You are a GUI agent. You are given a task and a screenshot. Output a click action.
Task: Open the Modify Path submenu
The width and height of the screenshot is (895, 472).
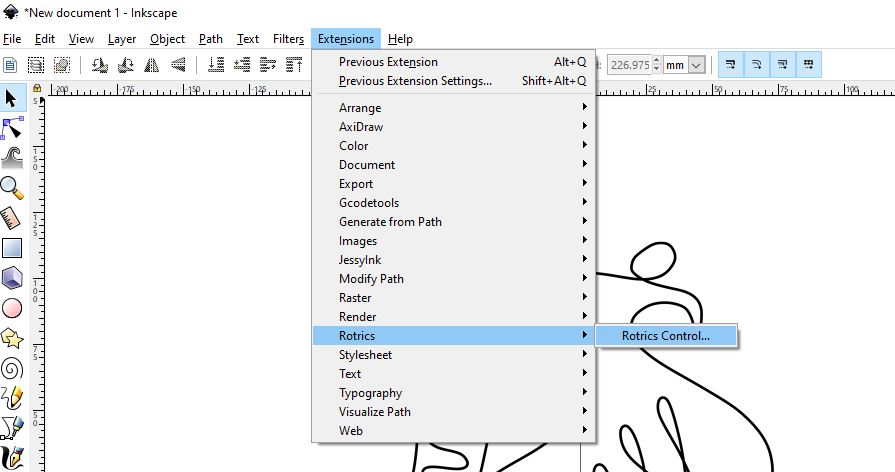454,279
